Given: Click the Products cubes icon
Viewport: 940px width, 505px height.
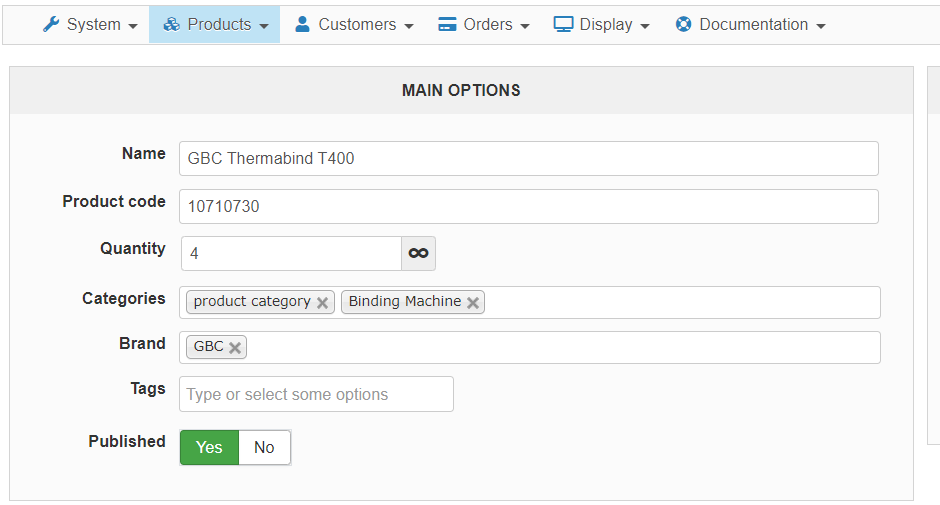Looking at the screenshot, I should coord(172,25).
